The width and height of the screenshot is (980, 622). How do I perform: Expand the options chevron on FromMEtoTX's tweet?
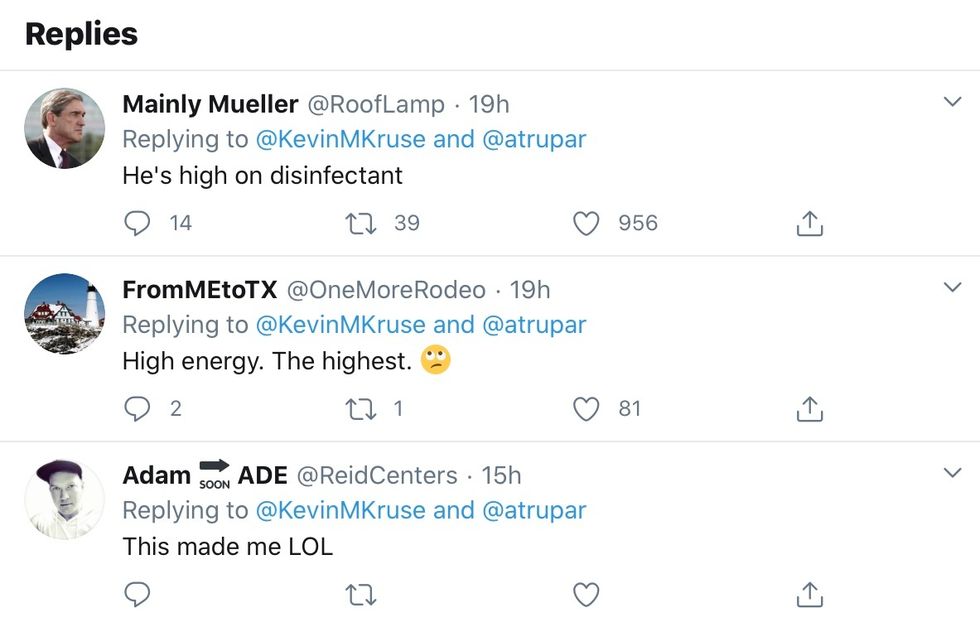952,288
